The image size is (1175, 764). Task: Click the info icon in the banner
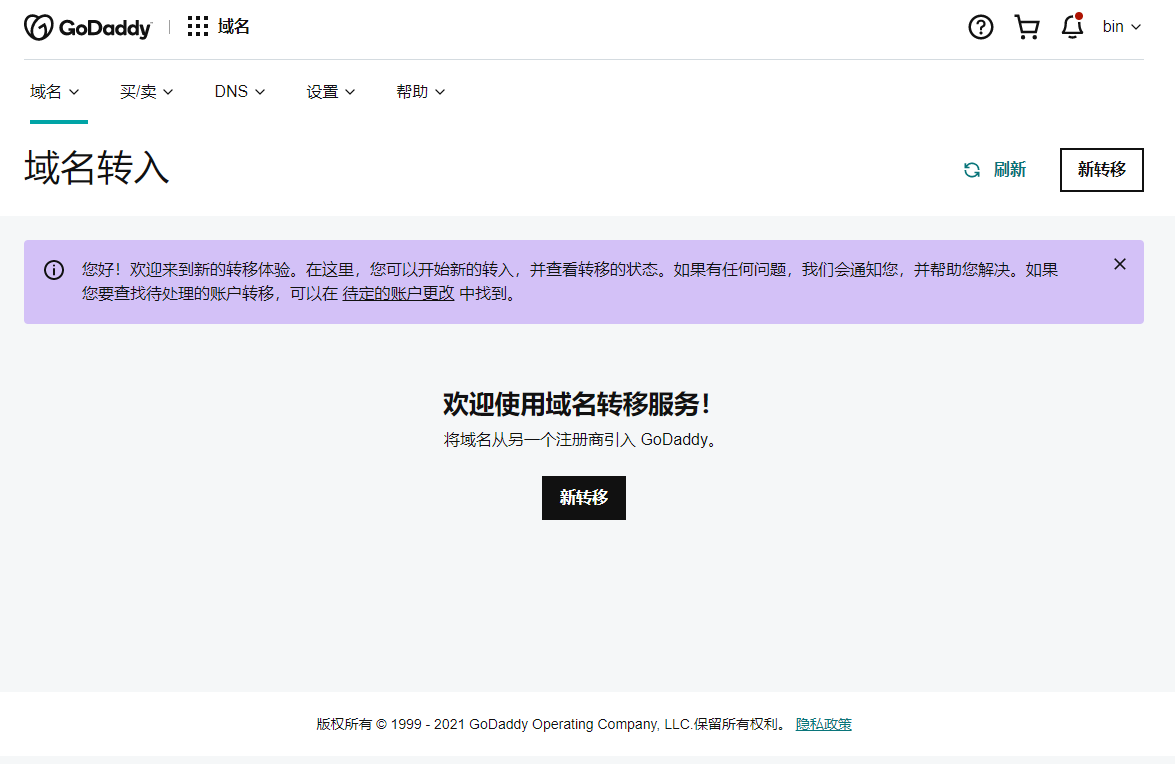pyautogui.click(x=54, y=270)
